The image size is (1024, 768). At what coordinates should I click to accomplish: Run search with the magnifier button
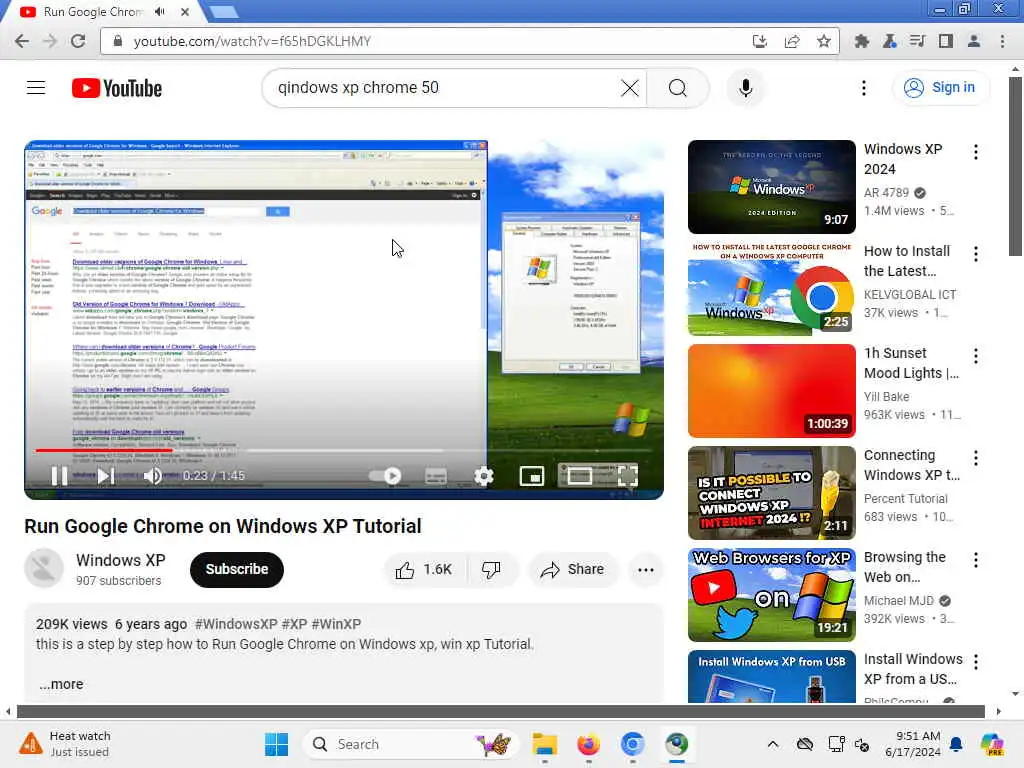[x=678, y=88]
